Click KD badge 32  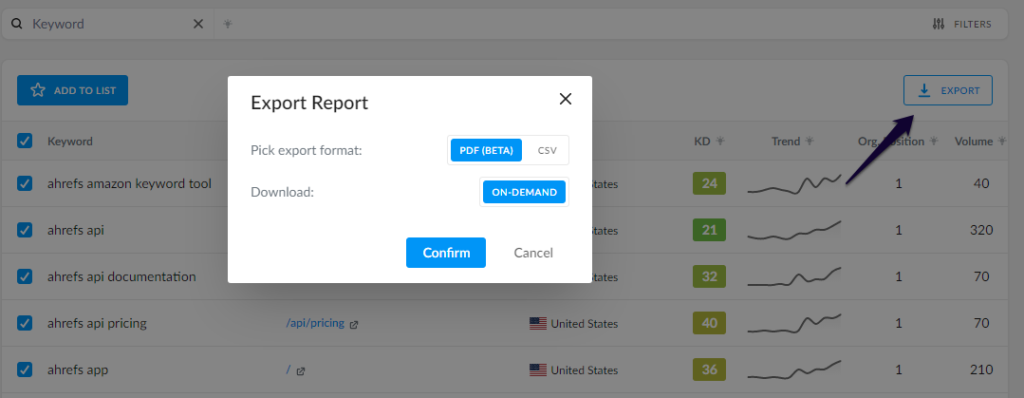(709, 276)
